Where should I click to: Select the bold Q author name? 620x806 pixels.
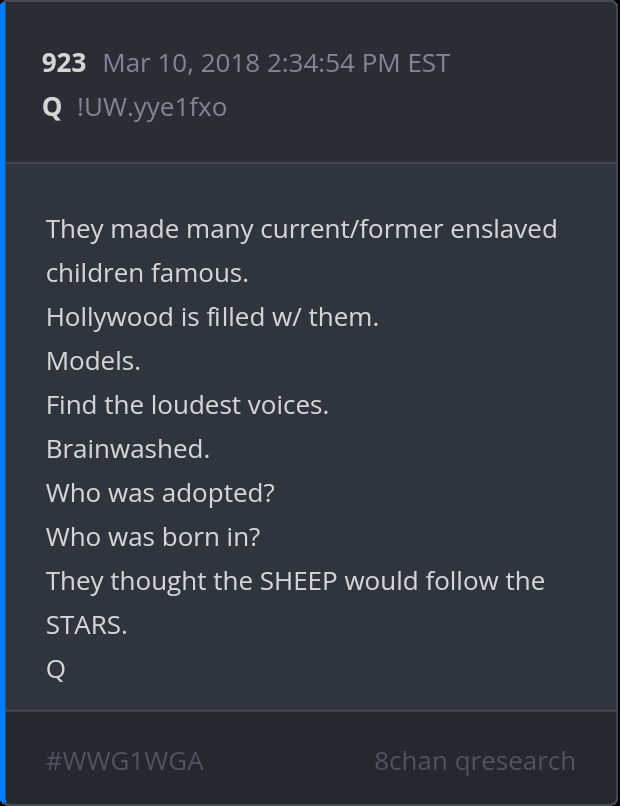click(52, 107)
